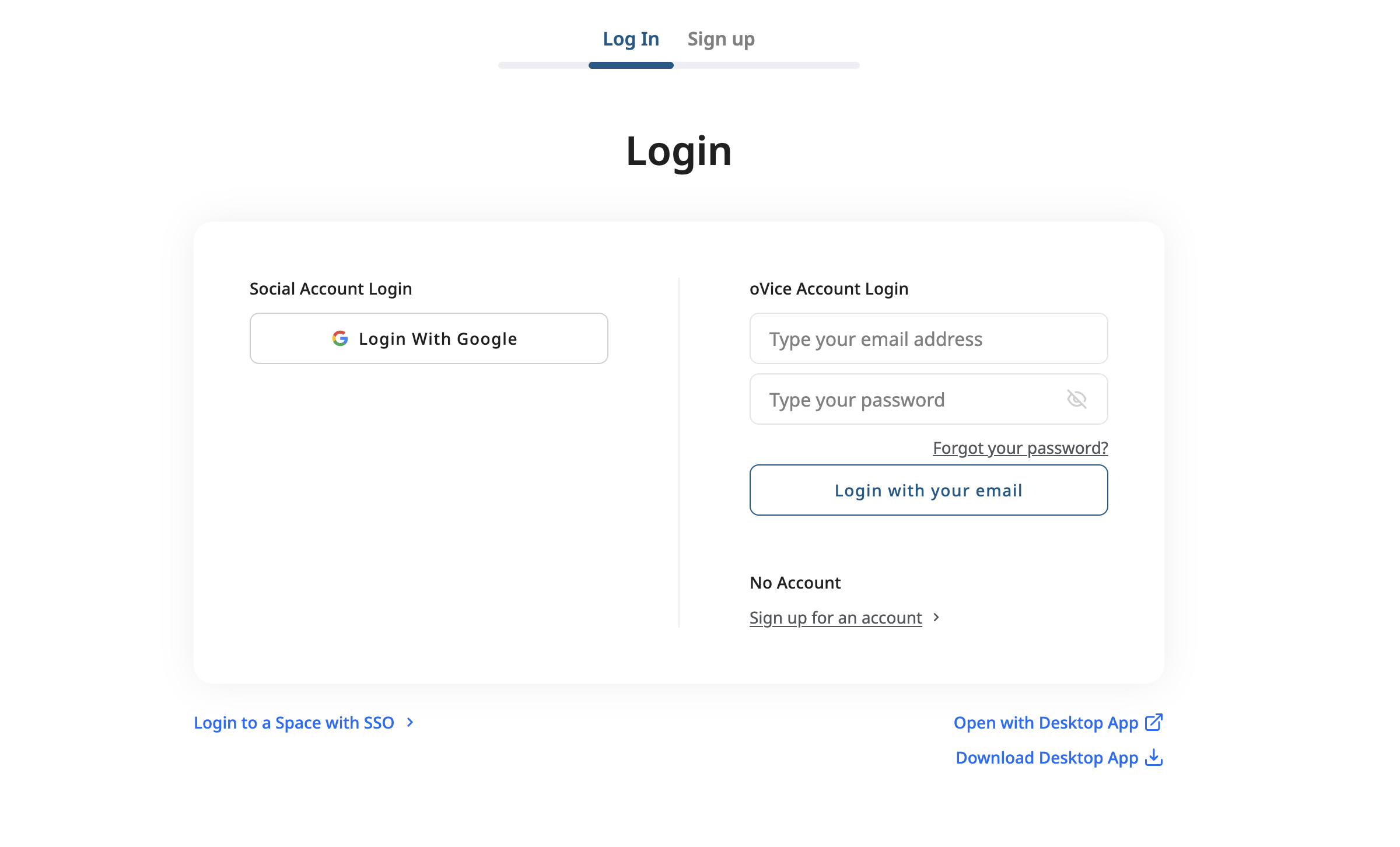Image resolution: width=1400 pixels, height=847 pixels.
Task: Click the oVice Account Login label
Action: [x=829, y=289]
